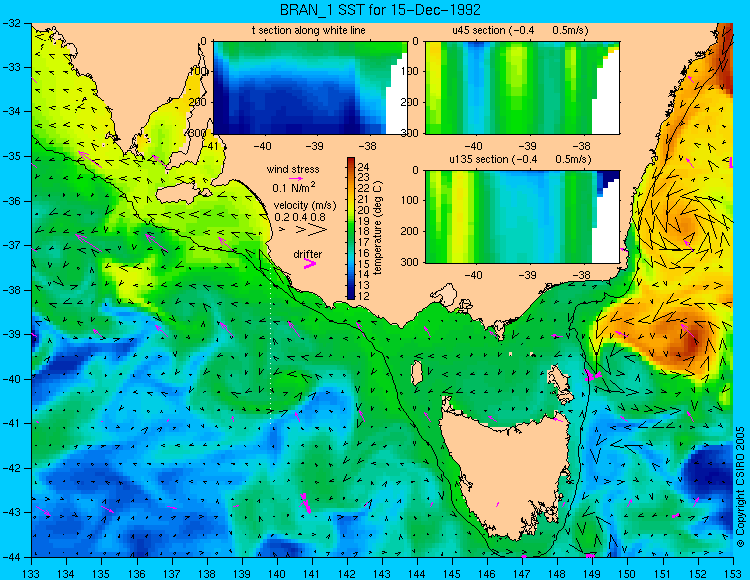Click the -44 latitude axis label
The image size is (750, 580).
11,557
